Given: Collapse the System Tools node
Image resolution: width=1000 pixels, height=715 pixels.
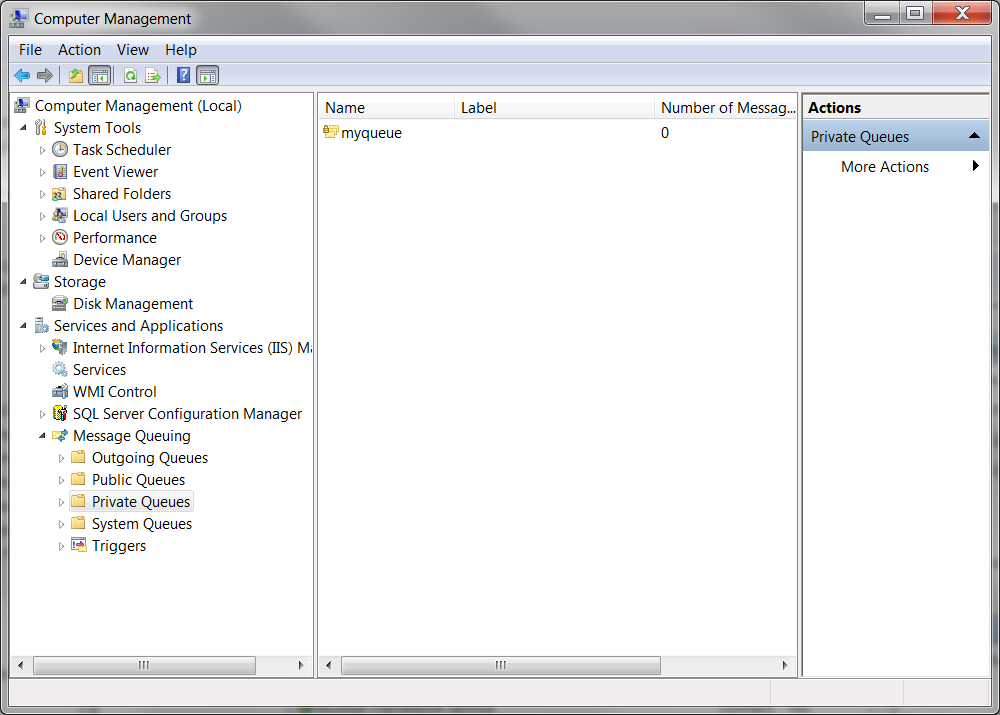Looking at the screenshot, I should coord(24,128).
